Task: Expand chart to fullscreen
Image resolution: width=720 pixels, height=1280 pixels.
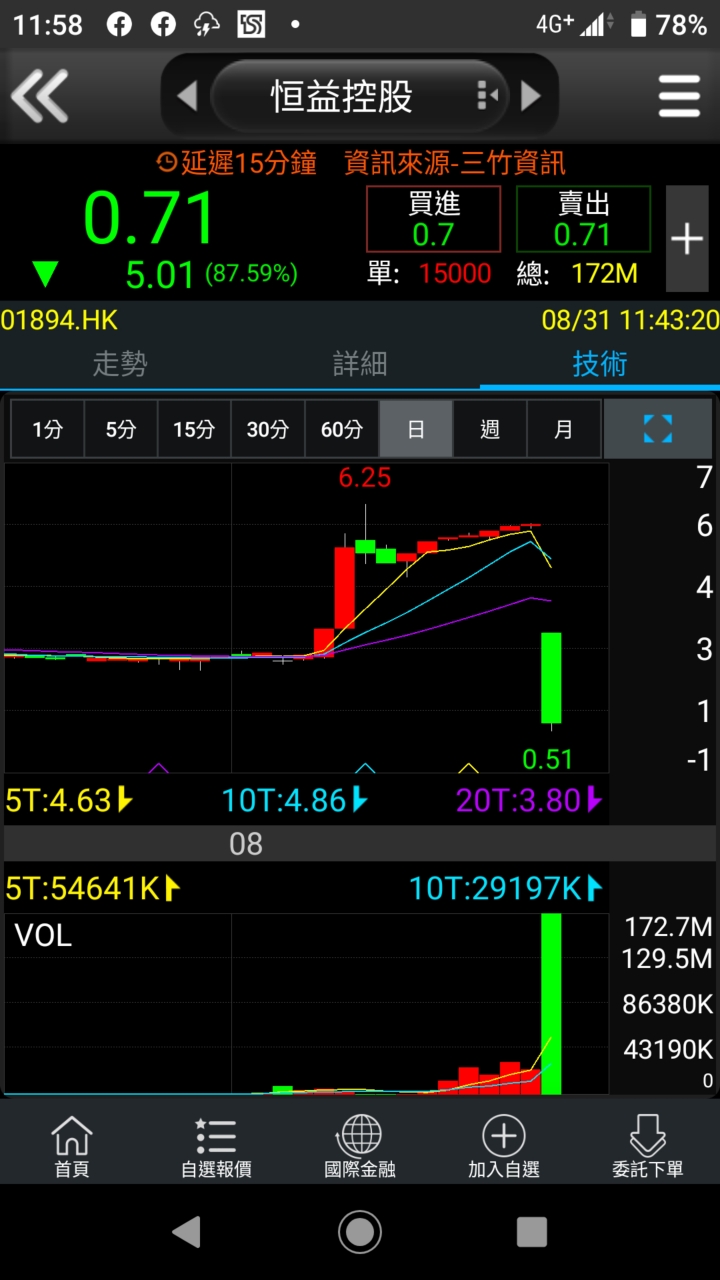Action: 658,429
